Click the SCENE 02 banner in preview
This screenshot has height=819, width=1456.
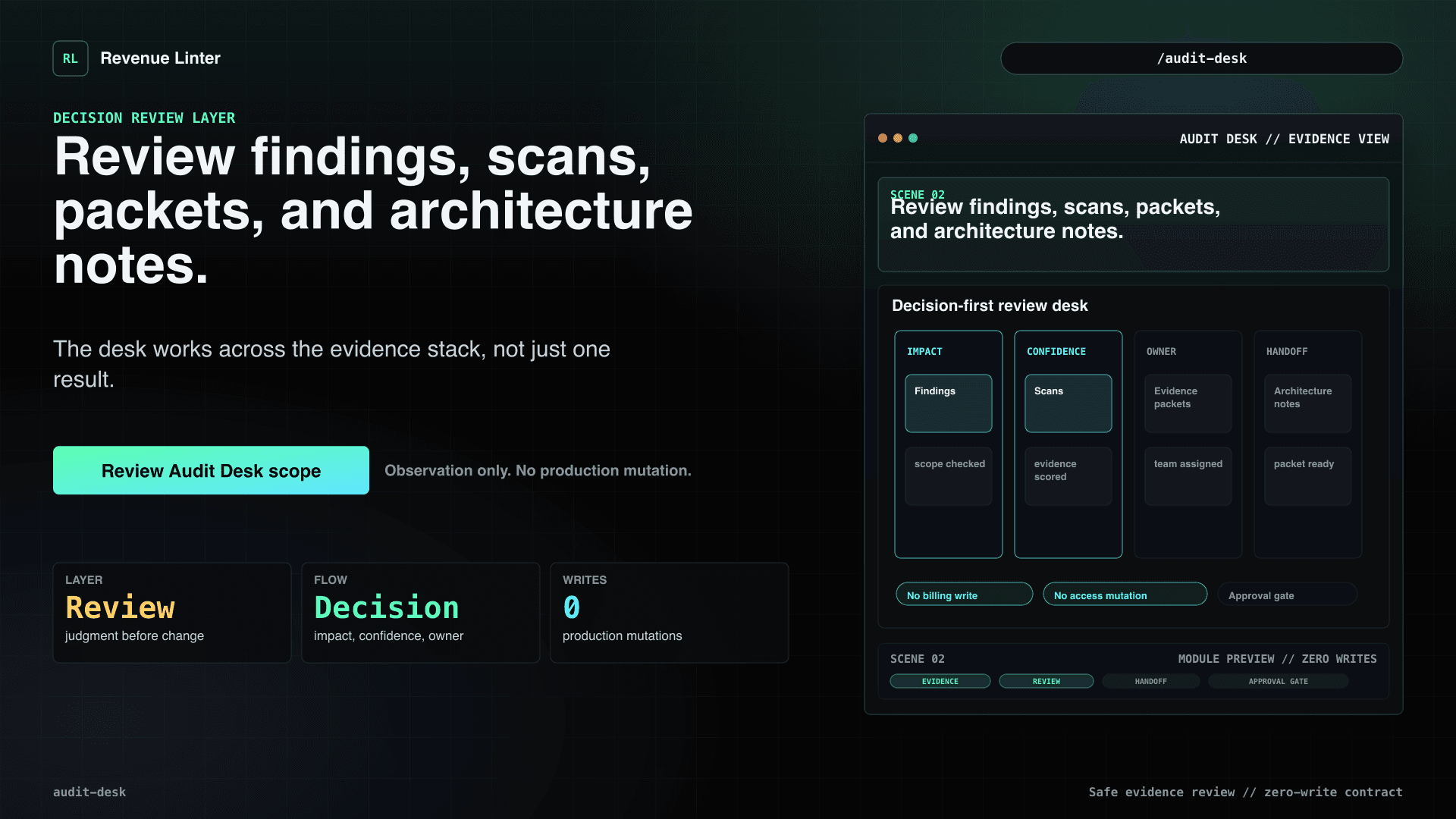tap(1133, 224)
